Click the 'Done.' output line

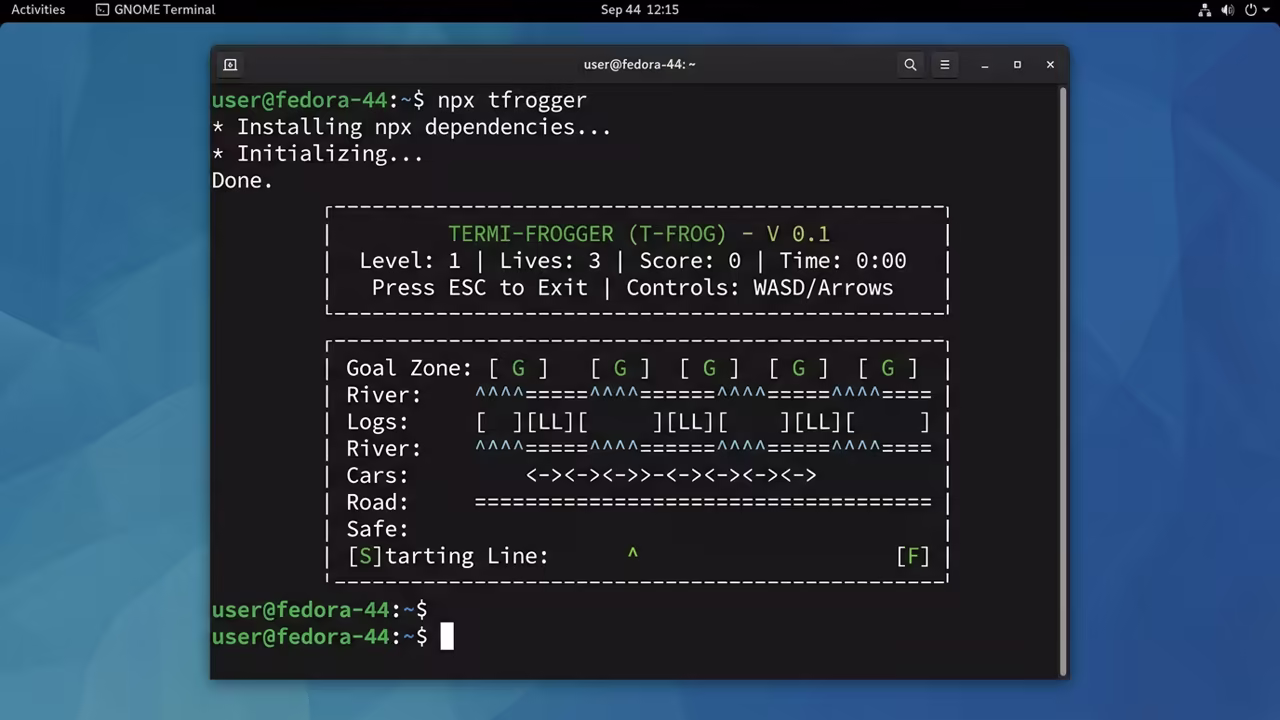(x=242, y=181)
